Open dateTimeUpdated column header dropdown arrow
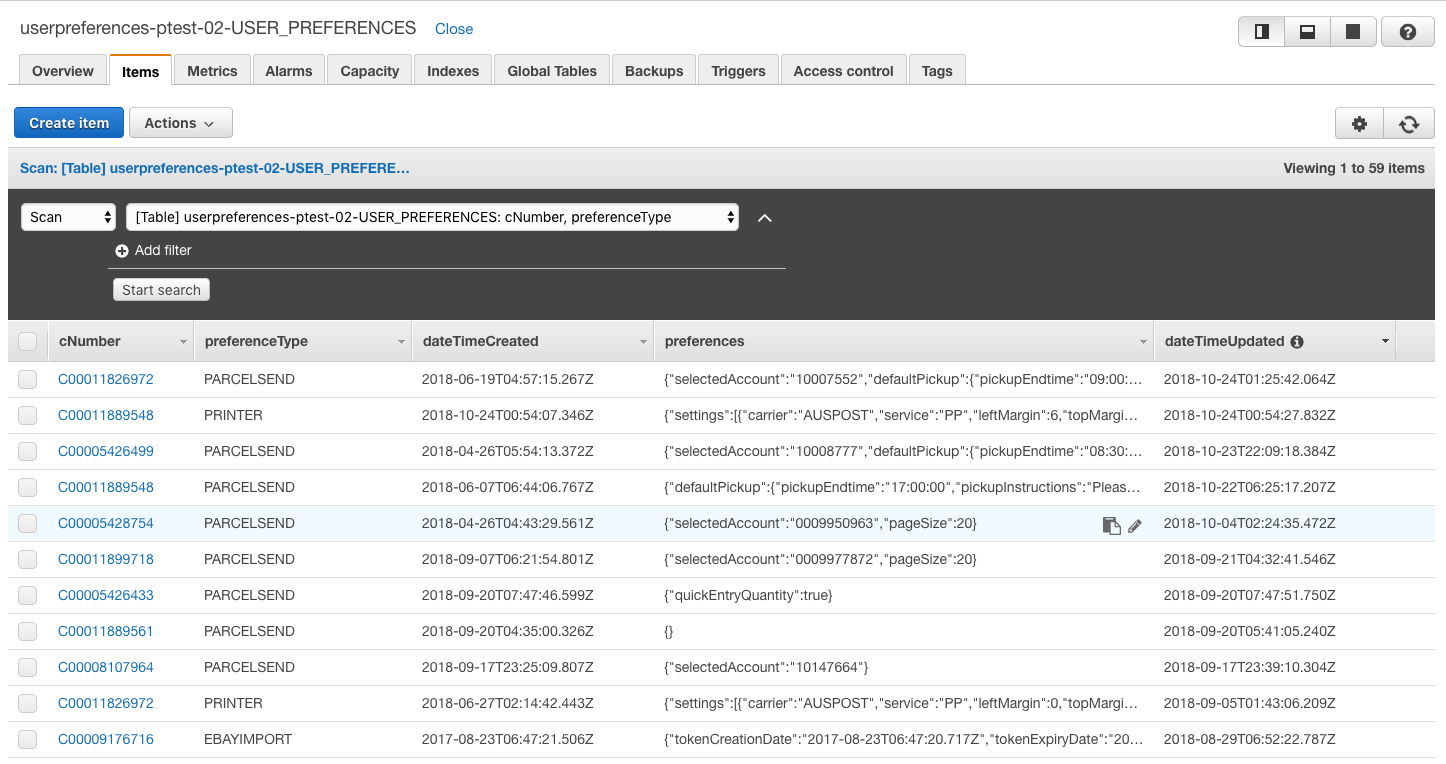Viewport: 1446px width, 764px height. [x=1385, y=342]
